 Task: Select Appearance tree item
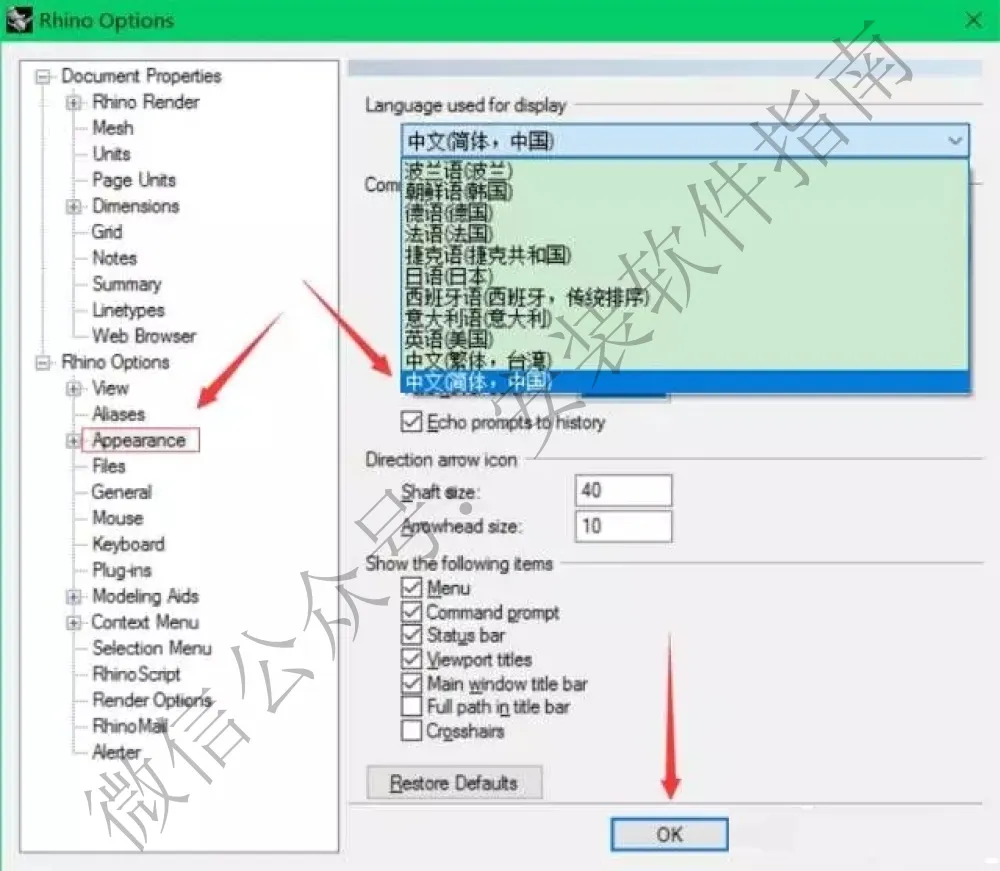click(139, 441)
